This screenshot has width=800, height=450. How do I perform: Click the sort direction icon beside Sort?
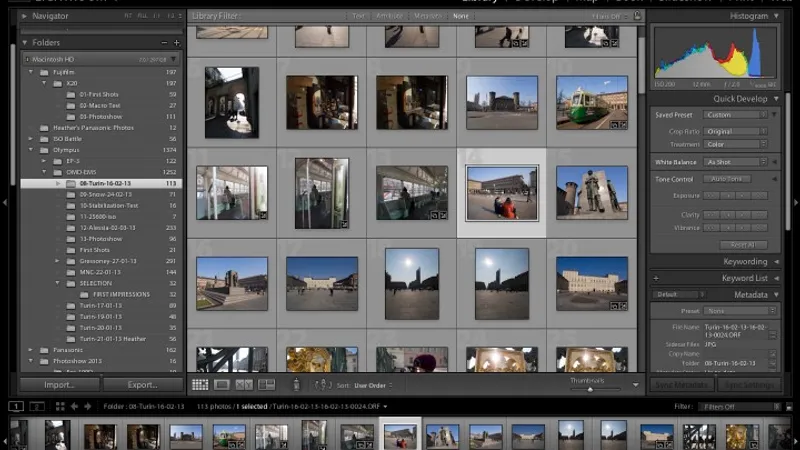click(x=323, y=385)
